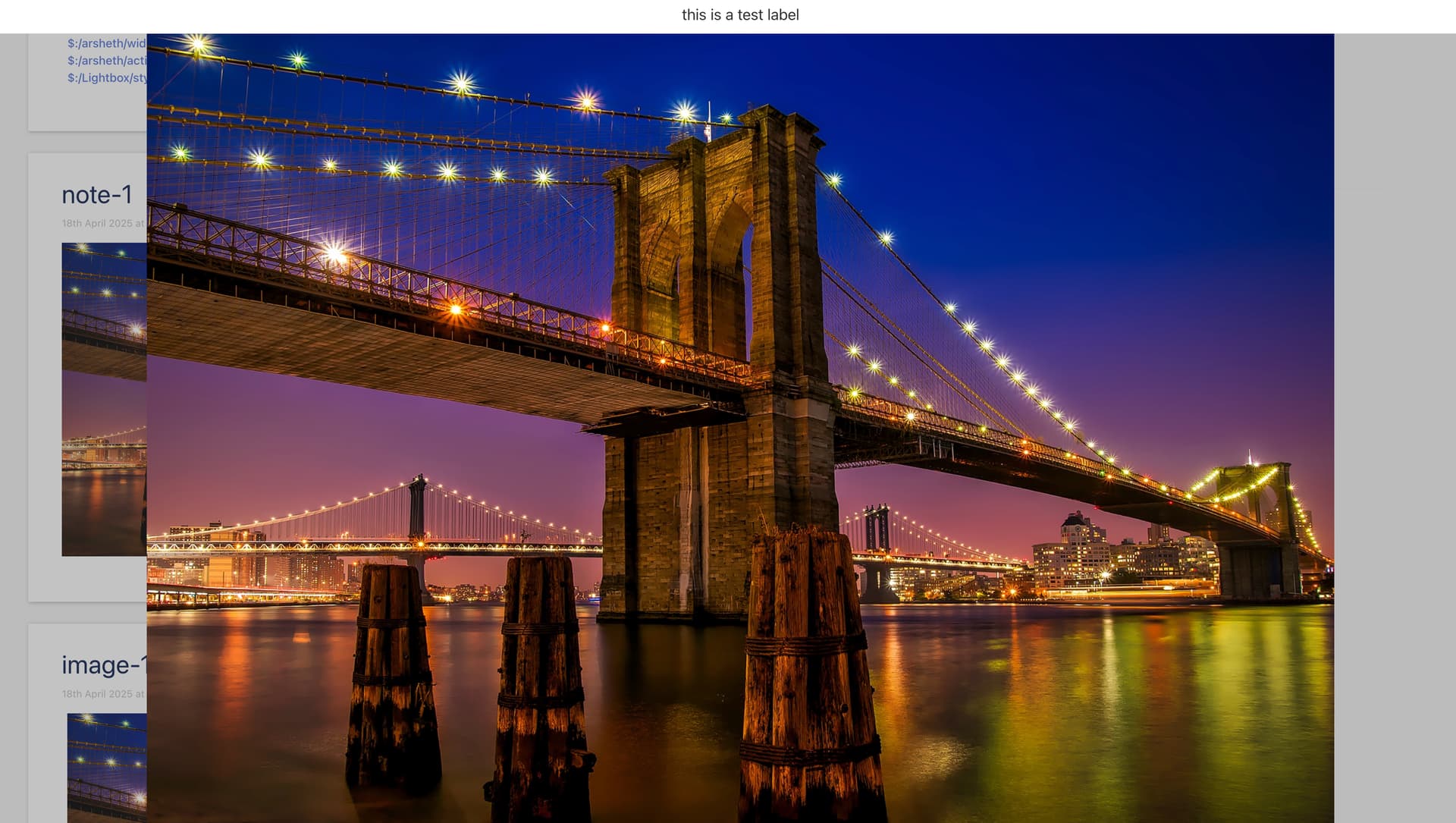Click the 'this is a test label' caption

[x=740, y=15]
